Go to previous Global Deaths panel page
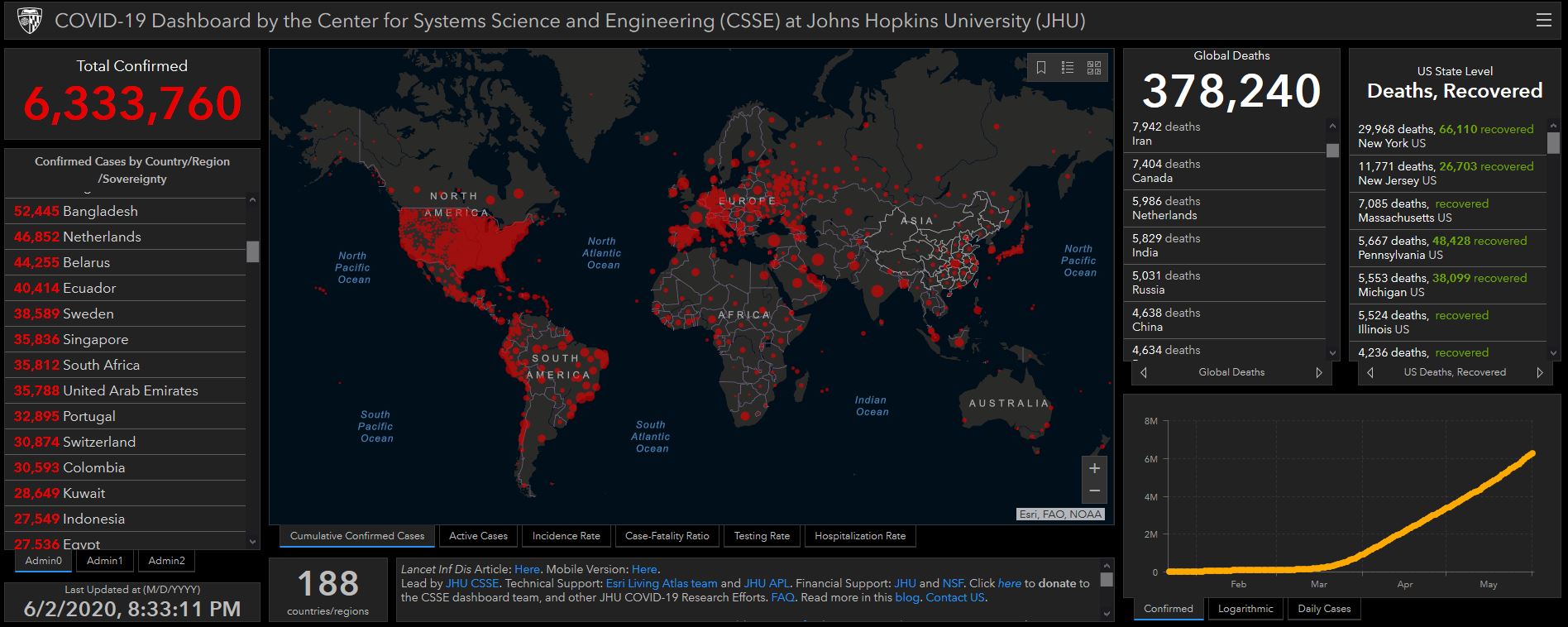Screen dimensions: 1568x627 pyautogui.click(x=1144, y=372)
